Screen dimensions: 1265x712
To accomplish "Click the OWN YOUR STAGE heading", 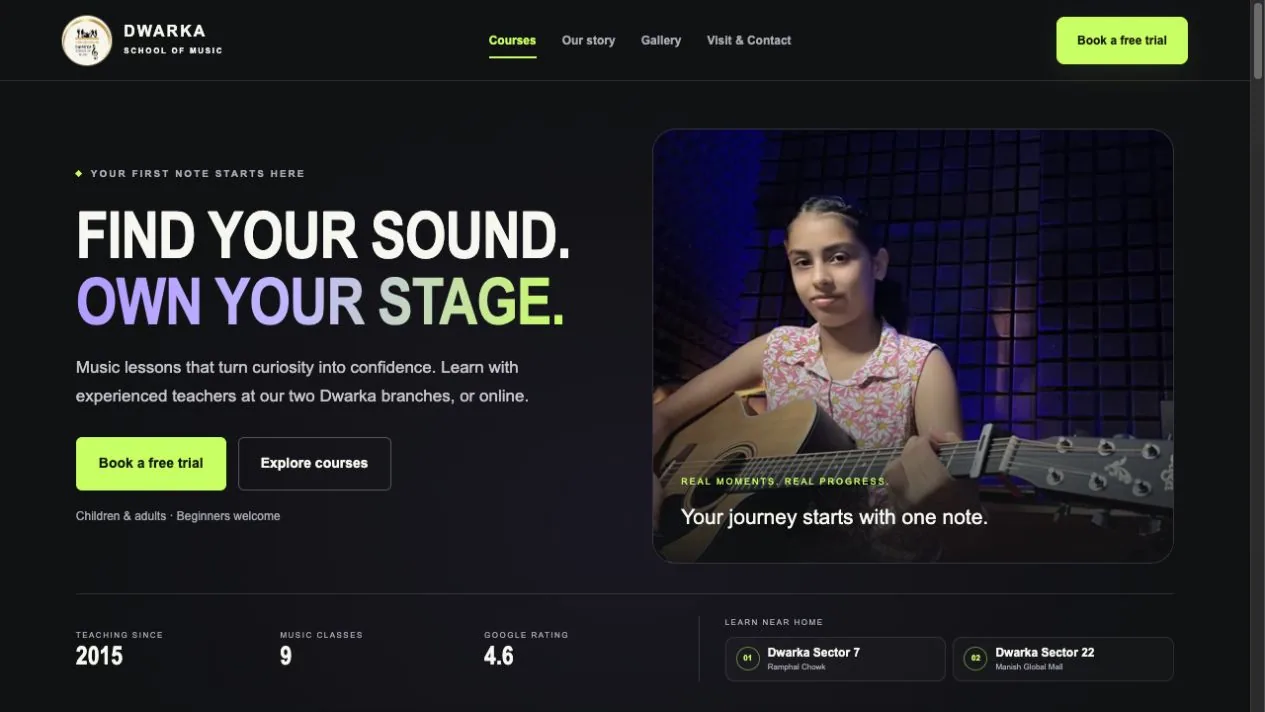I will coord(320,301).
